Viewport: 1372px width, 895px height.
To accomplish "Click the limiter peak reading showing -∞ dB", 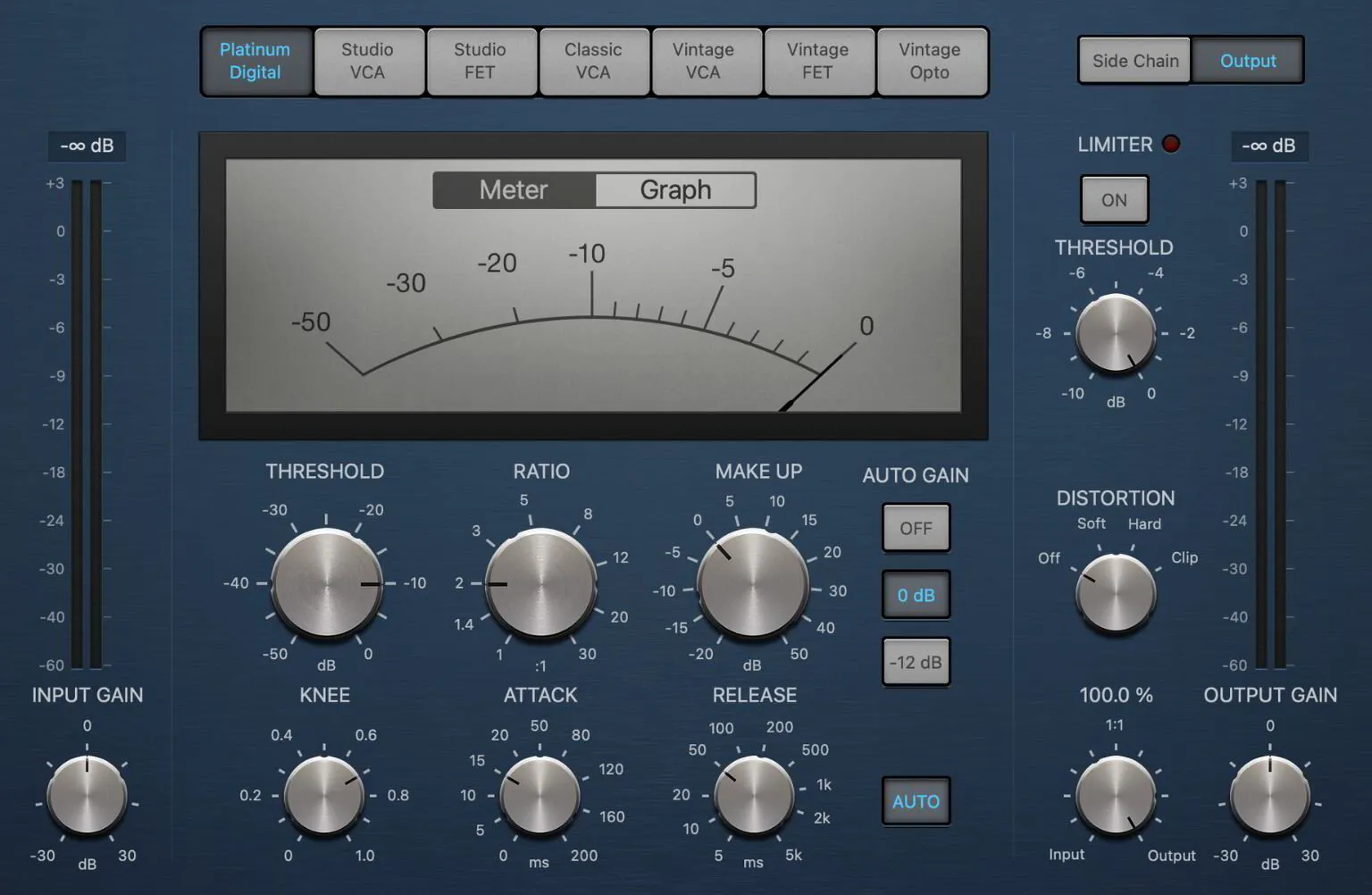I will (1270, 146).
